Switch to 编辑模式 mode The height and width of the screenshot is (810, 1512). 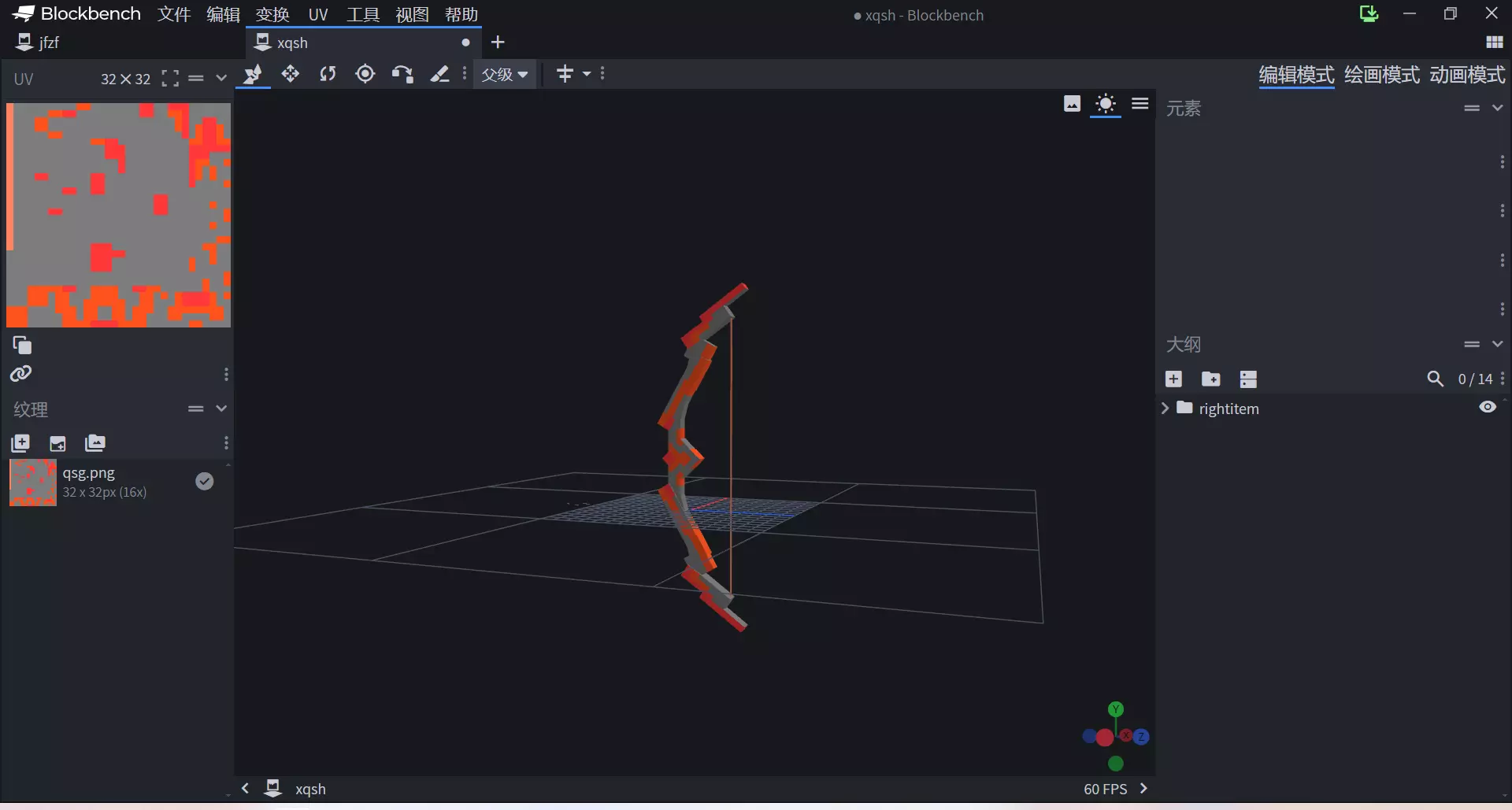(x=1296, y=75)
